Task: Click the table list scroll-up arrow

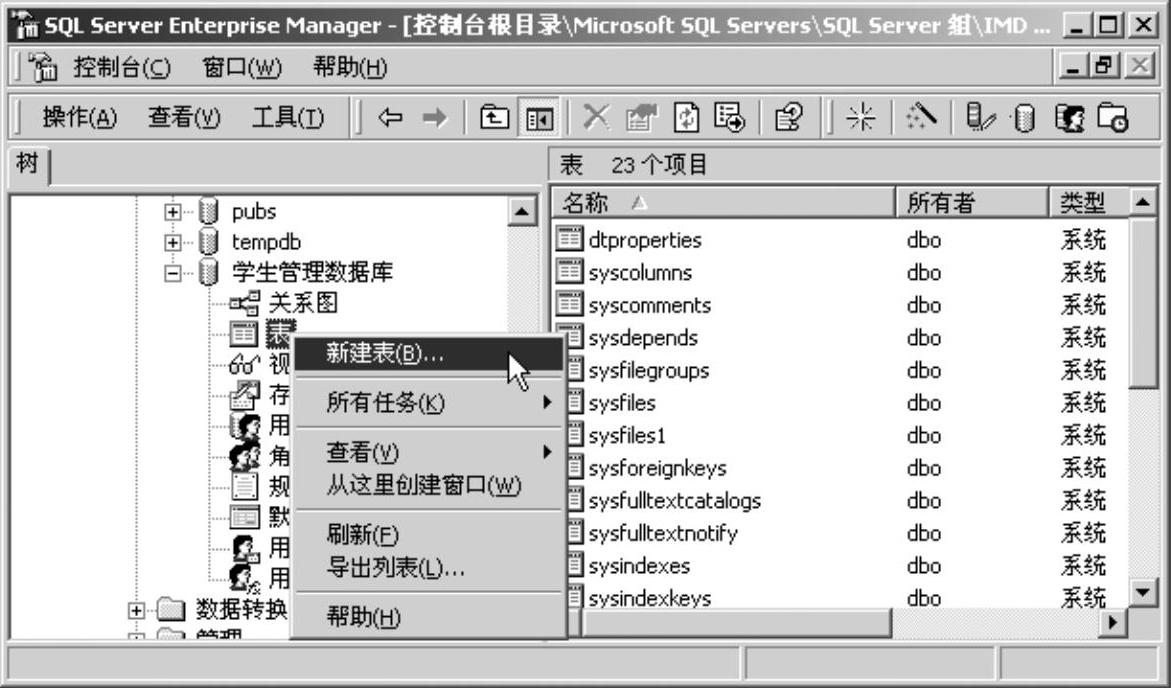Action: click(1143, 202)
